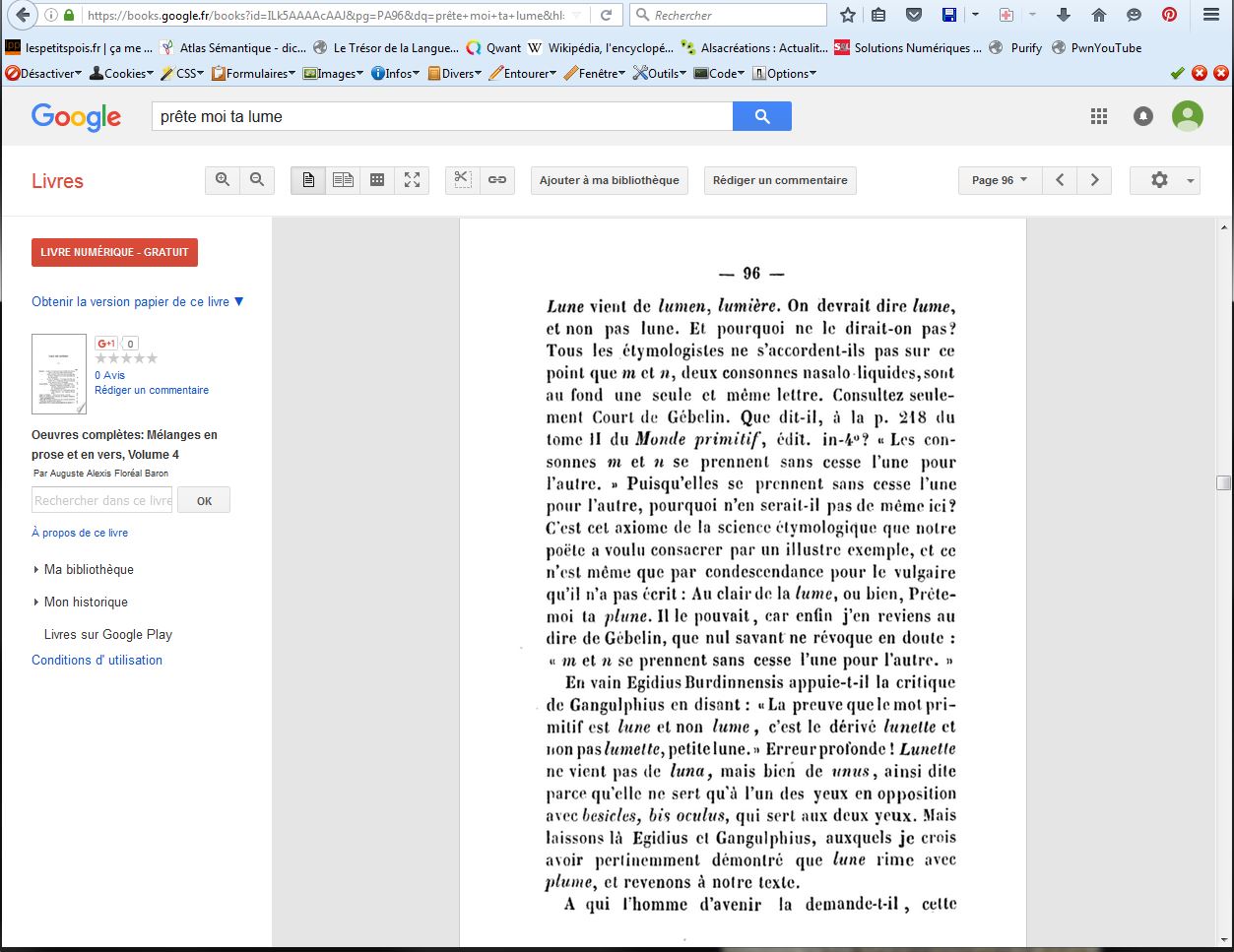Click the zoom out magnifier icon
Image resolution: width=1234 pixels, height=952 pixels.
pyautogui.click(x=257, y=180)
